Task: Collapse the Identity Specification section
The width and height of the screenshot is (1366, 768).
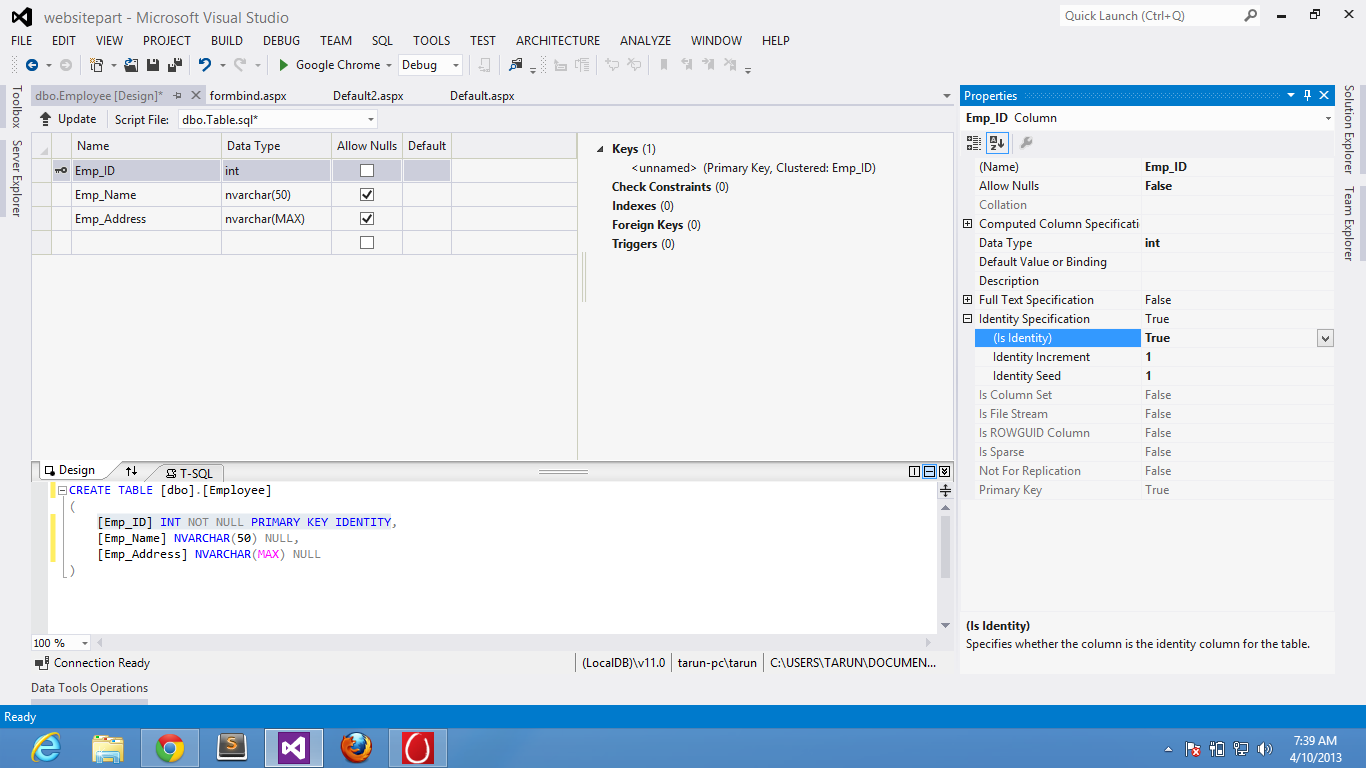Action: pyautogui.click(x=967, y=318)
